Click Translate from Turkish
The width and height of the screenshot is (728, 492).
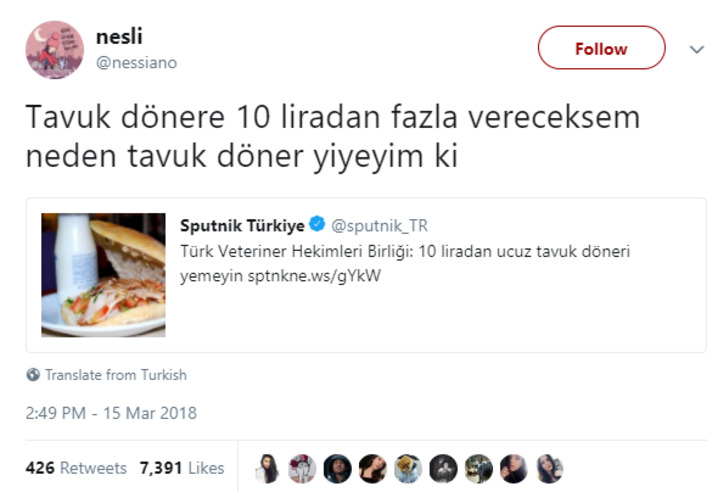116,375
